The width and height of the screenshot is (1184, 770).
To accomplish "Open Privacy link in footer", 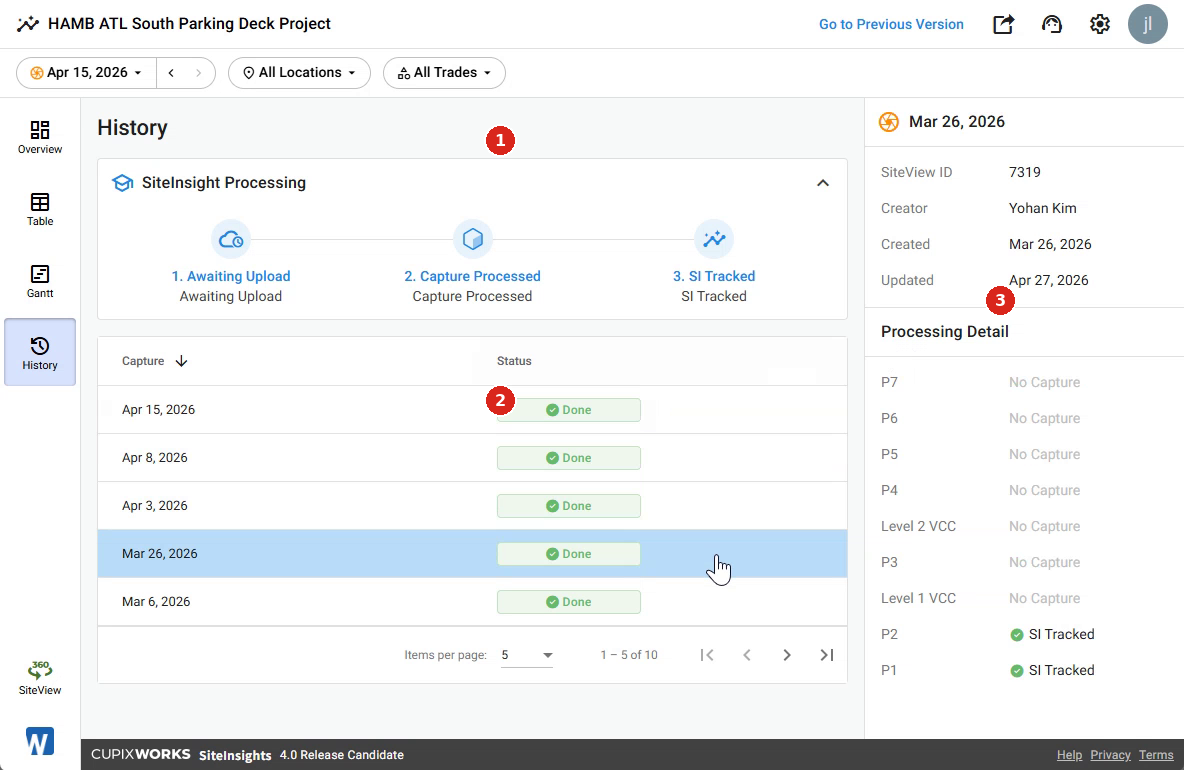I will [1110, 755].
